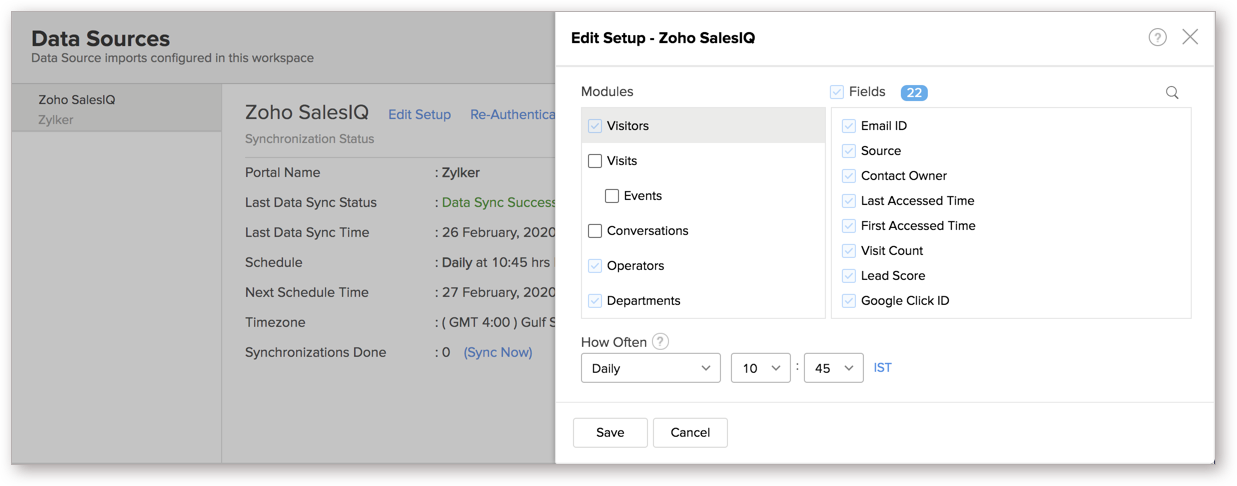
Task: Click the Cancel button
Action: tap(690, 433)
